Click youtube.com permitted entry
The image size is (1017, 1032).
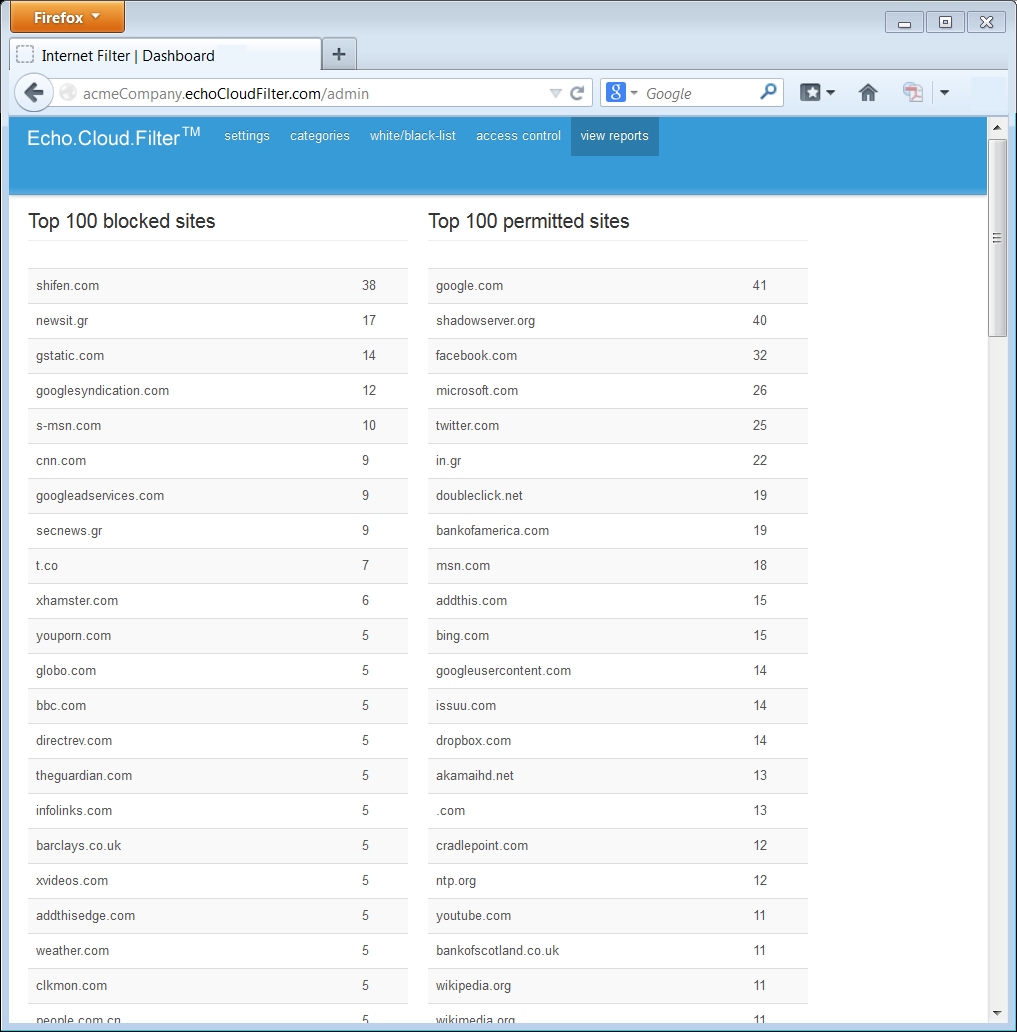[473, 916]
